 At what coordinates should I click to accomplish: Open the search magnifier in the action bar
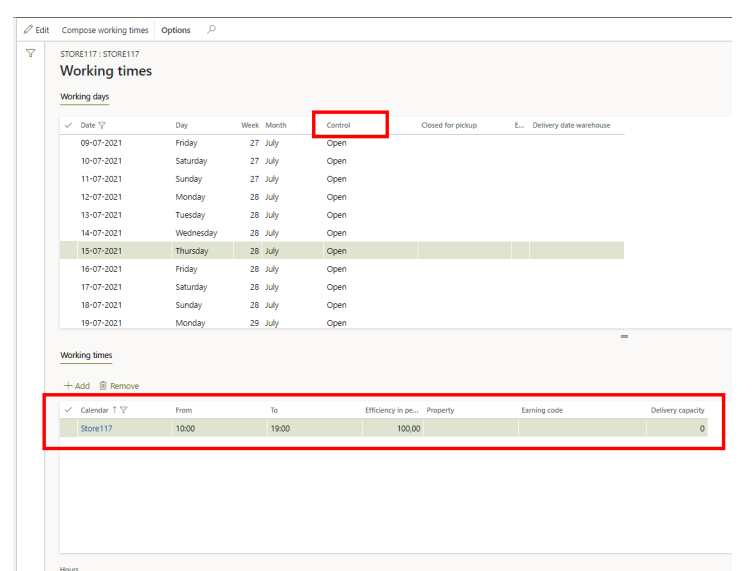click(211, 30)
